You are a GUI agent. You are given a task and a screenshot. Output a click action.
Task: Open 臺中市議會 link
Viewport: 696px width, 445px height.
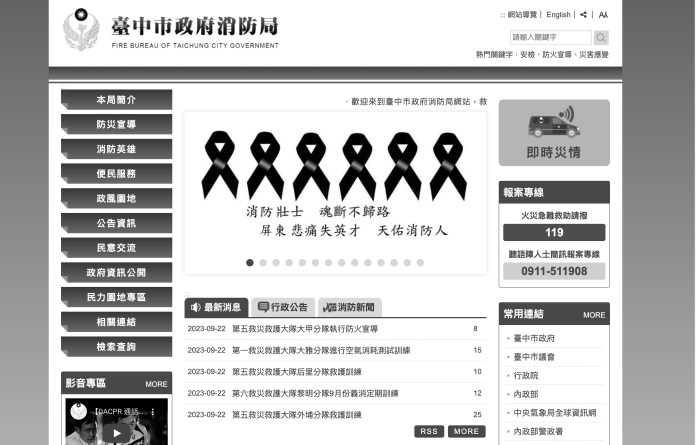click(x=534, y=357)
